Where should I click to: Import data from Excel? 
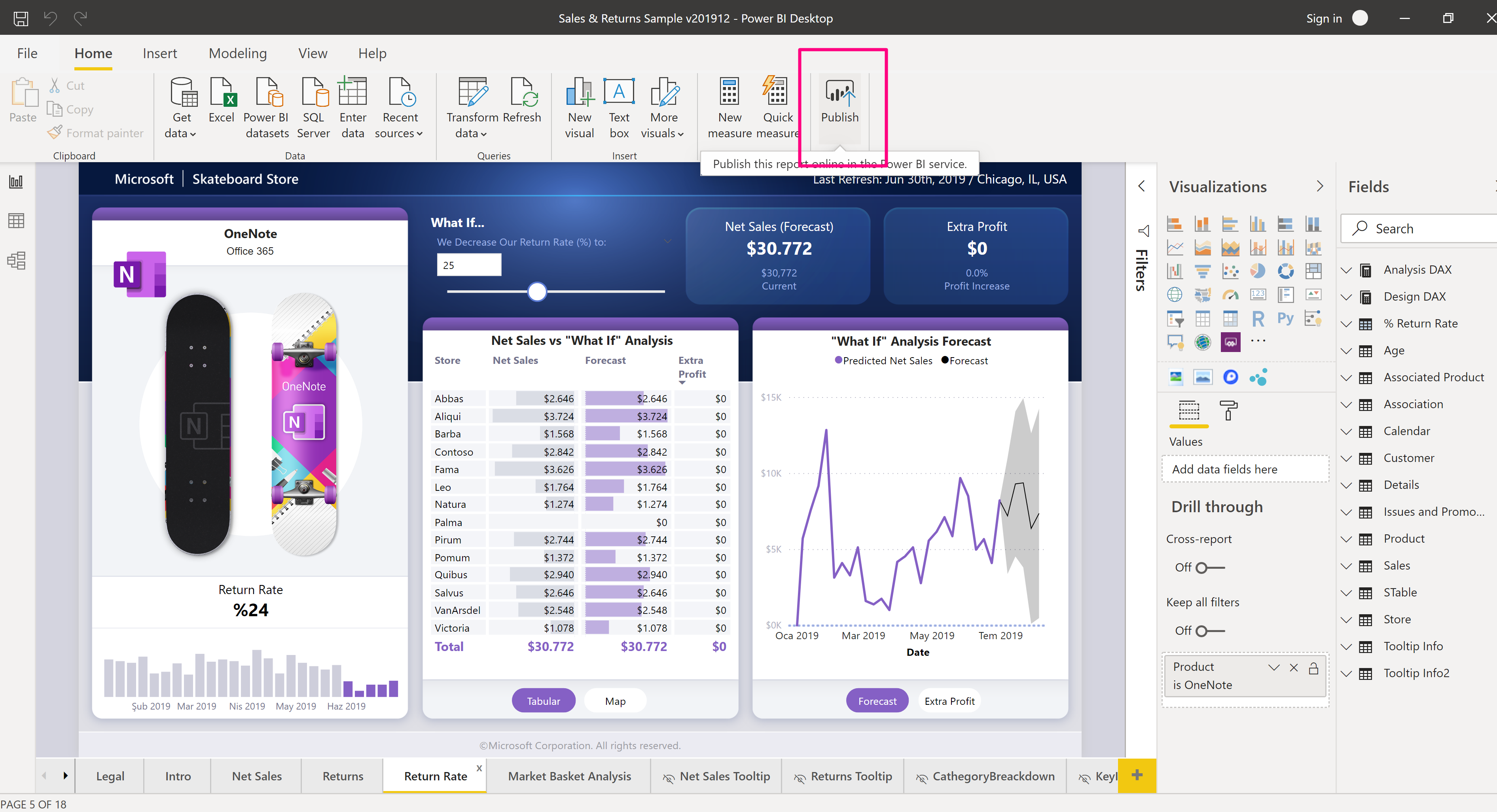pyautogui.click(x=222, y=100)
